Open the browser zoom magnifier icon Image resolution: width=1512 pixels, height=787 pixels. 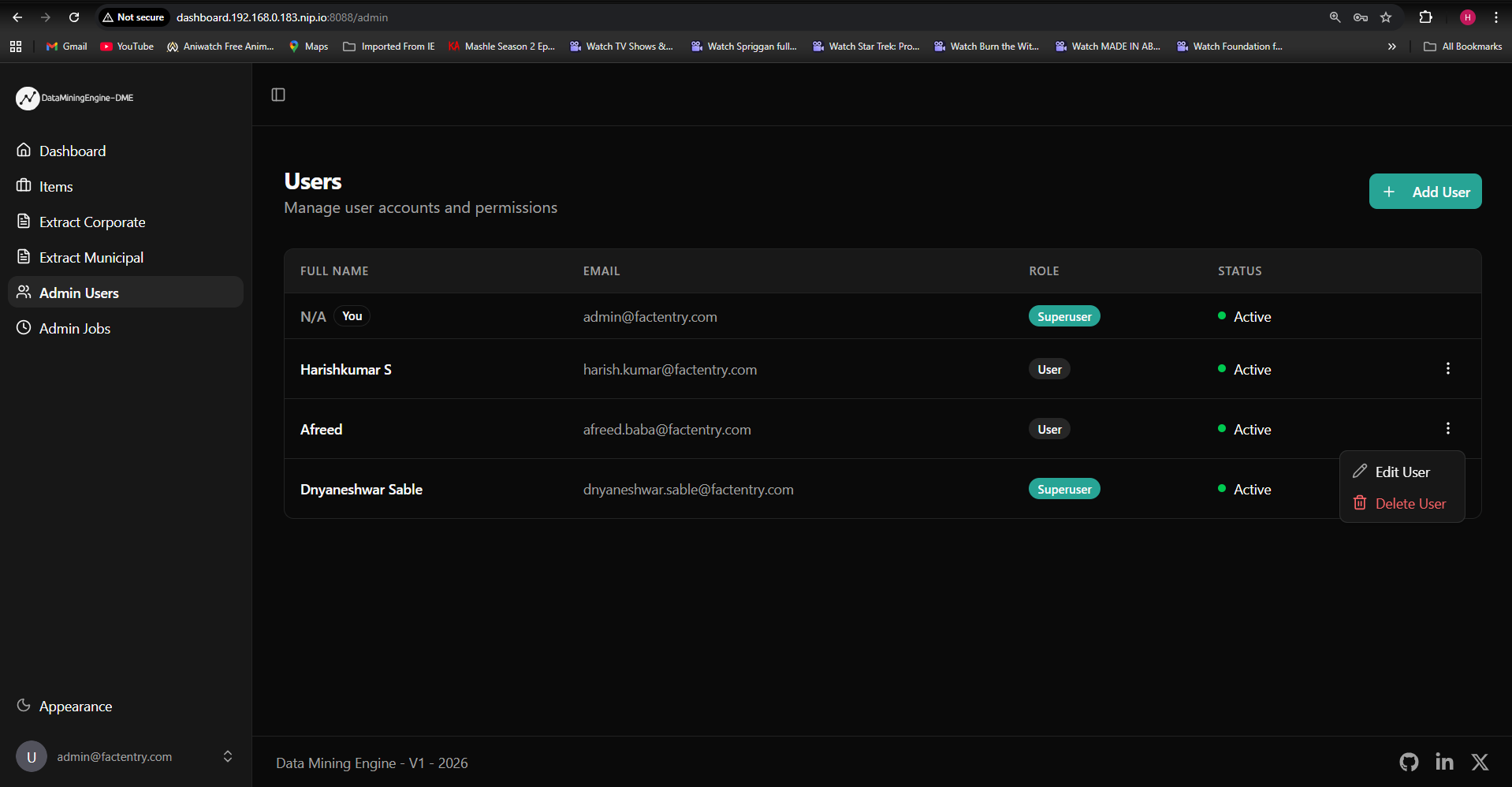coord(1335,17)
